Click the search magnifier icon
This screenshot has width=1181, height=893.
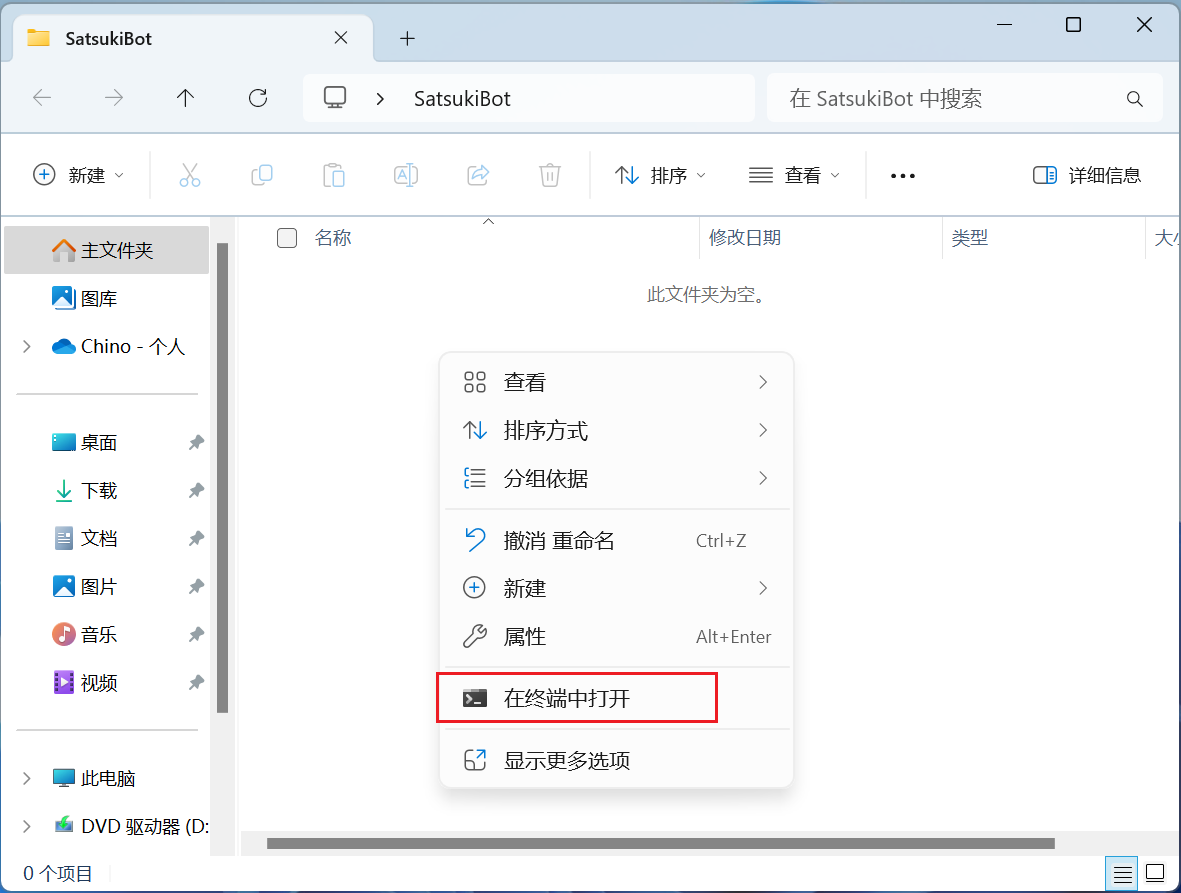1134,99
